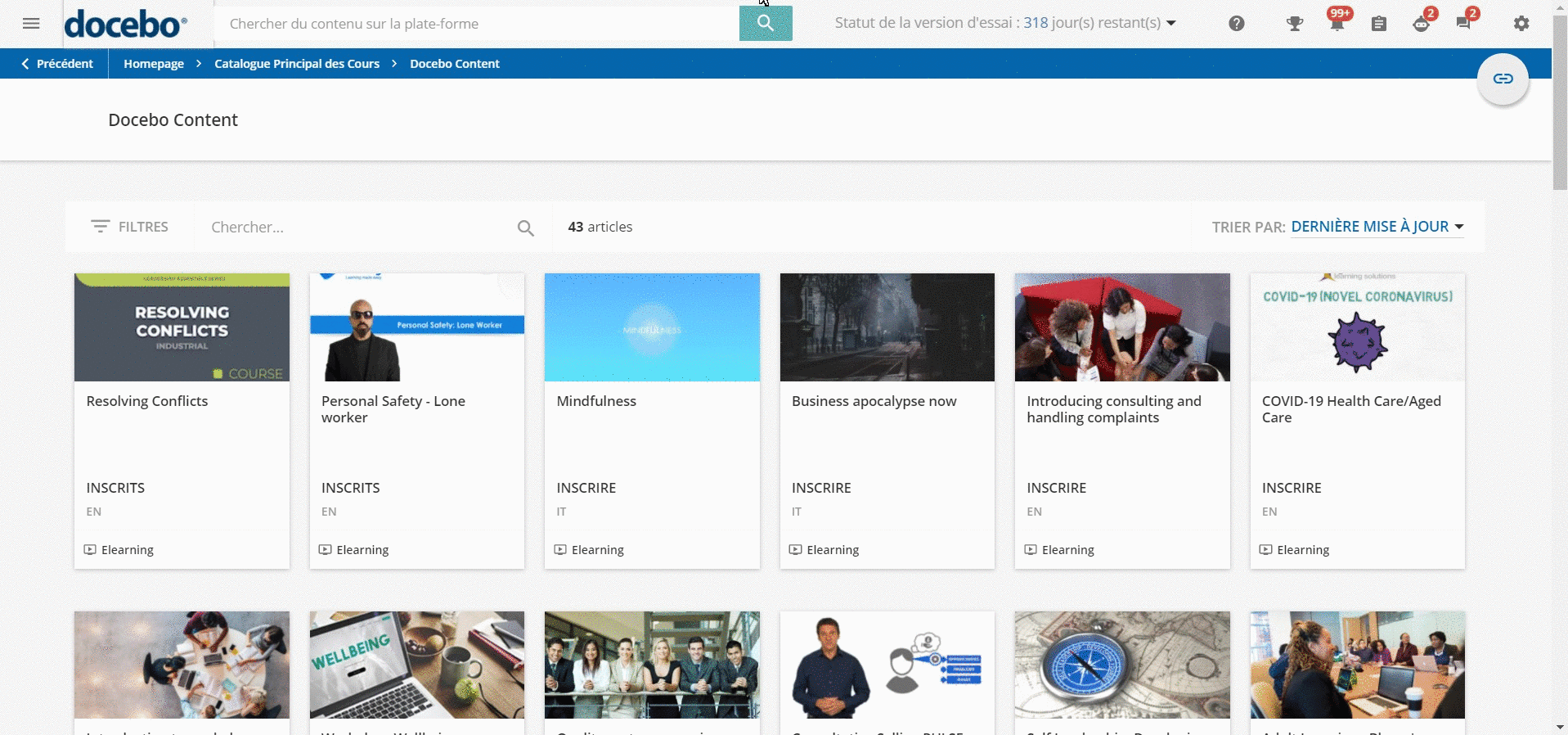Image resolution: width=1568 pixels, height=735 pixels.
Task: Open the Dernière mise à jour sort dropdown
Action: tap(1377, 227)
